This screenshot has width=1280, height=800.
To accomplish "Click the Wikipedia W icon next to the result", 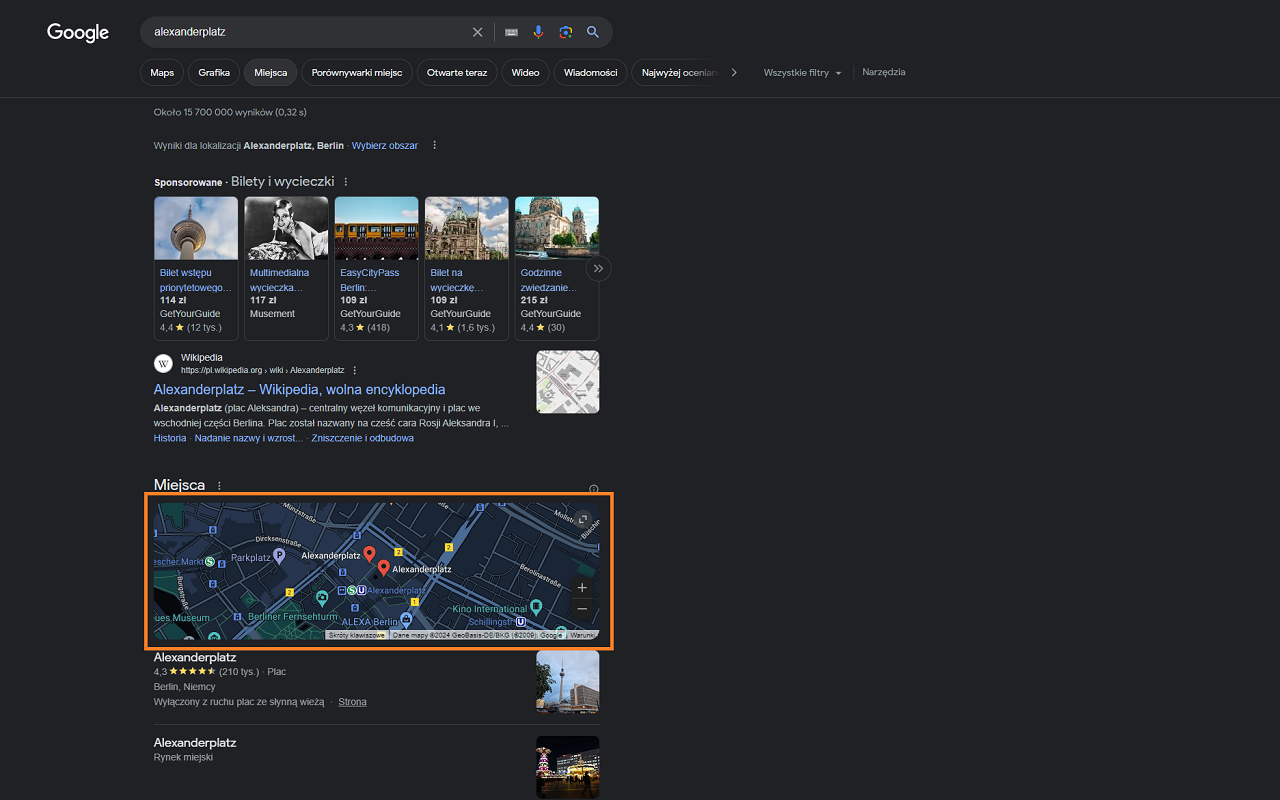I will (x=163, y=363).
